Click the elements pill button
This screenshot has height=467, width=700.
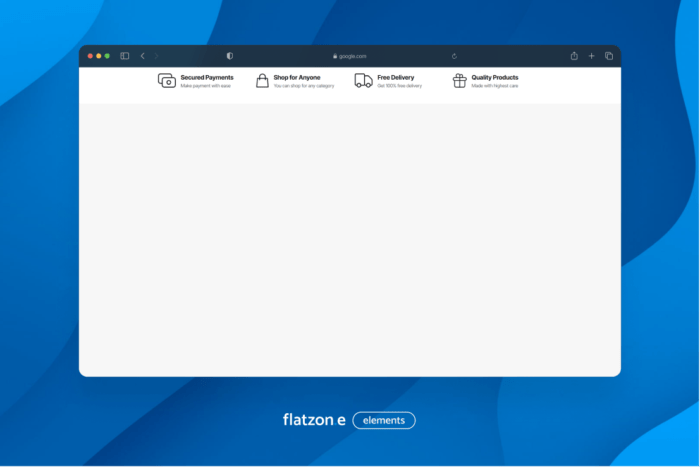coord(384,420)
